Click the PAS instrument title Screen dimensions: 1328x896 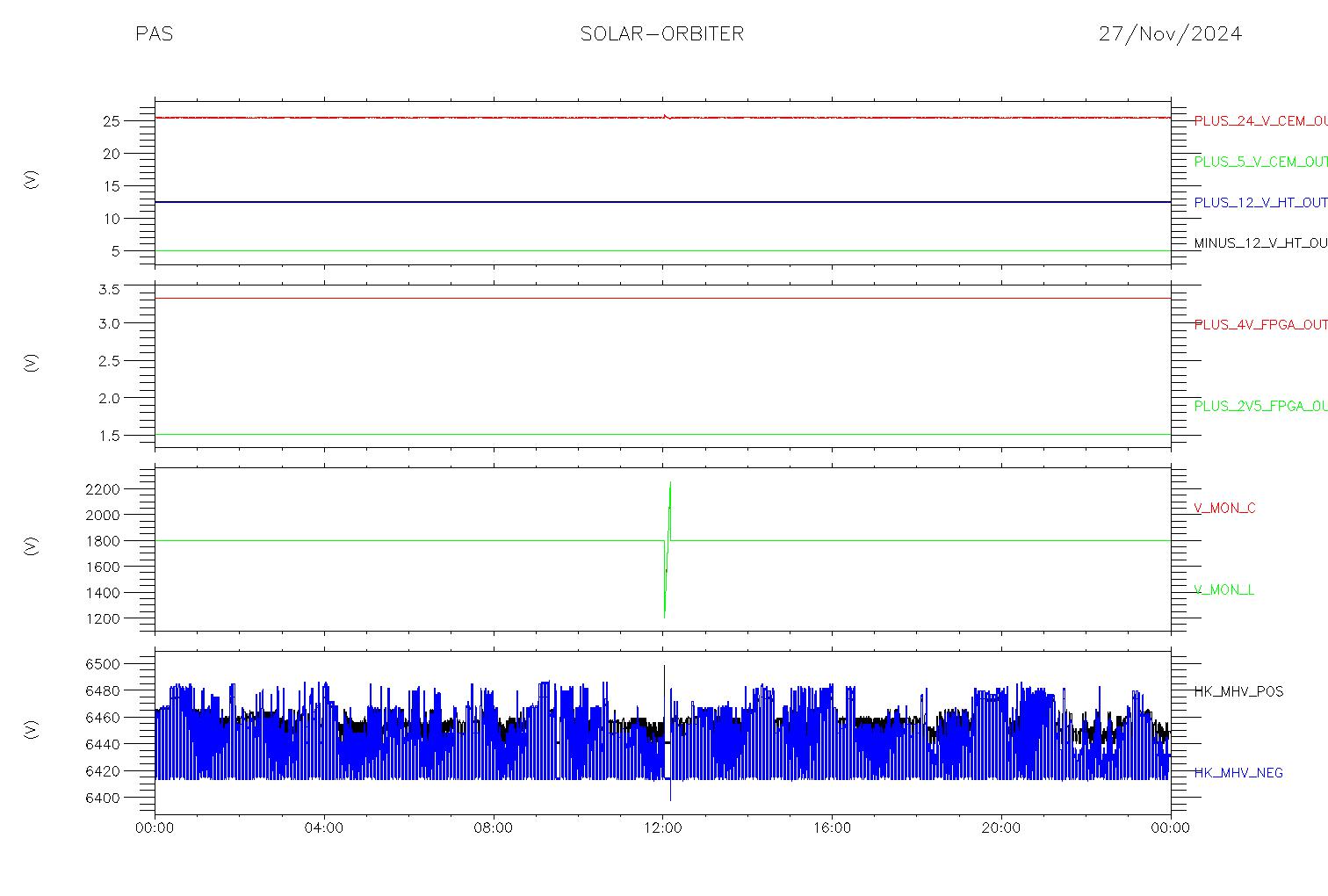click(x=155, y=34)
